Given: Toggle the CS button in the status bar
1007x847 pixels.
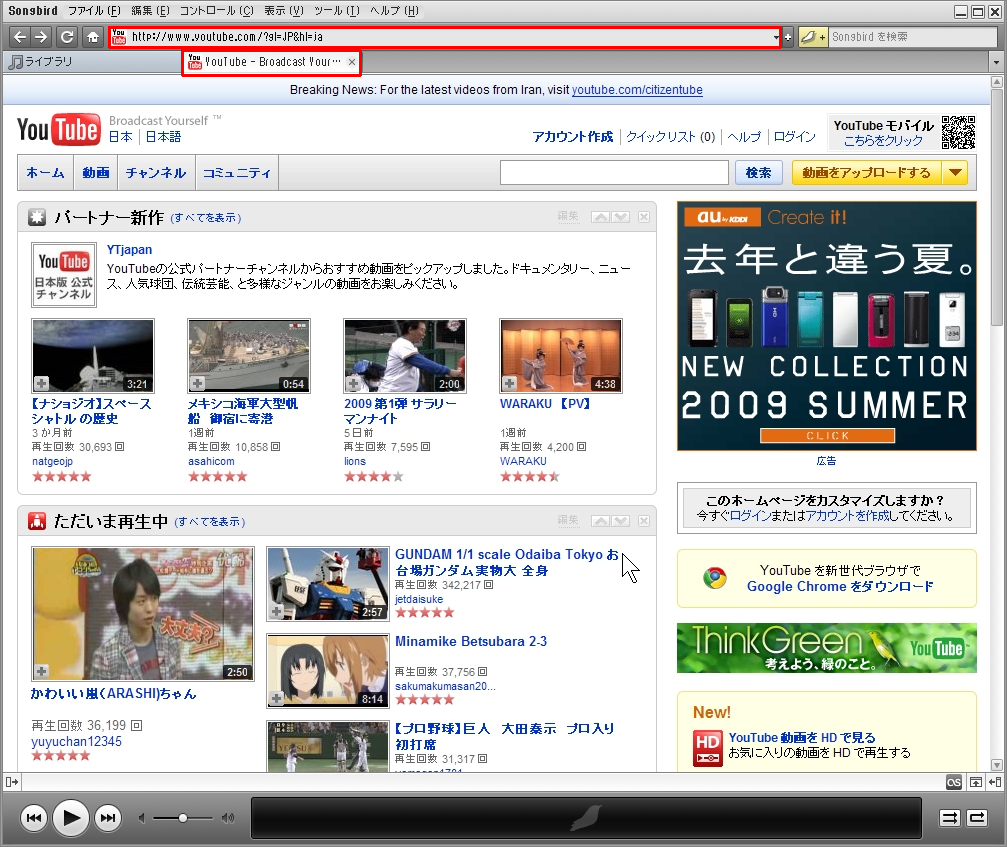Looking at the screenshot, I should pyautogui.click(x=954, y=782).
